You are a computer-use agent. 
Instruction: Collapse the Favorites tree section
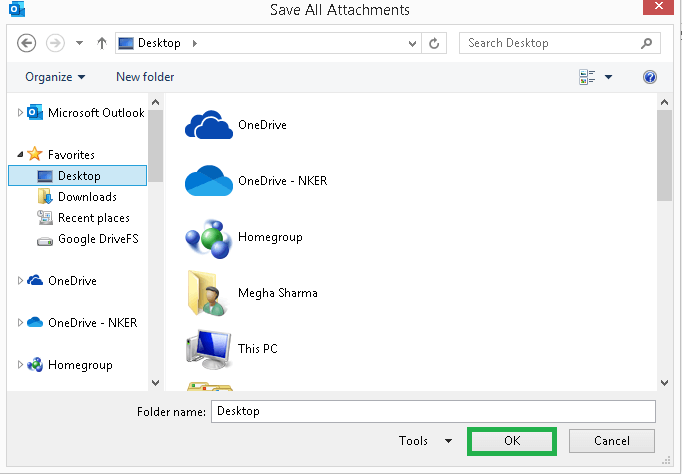(x=20, y=154)
